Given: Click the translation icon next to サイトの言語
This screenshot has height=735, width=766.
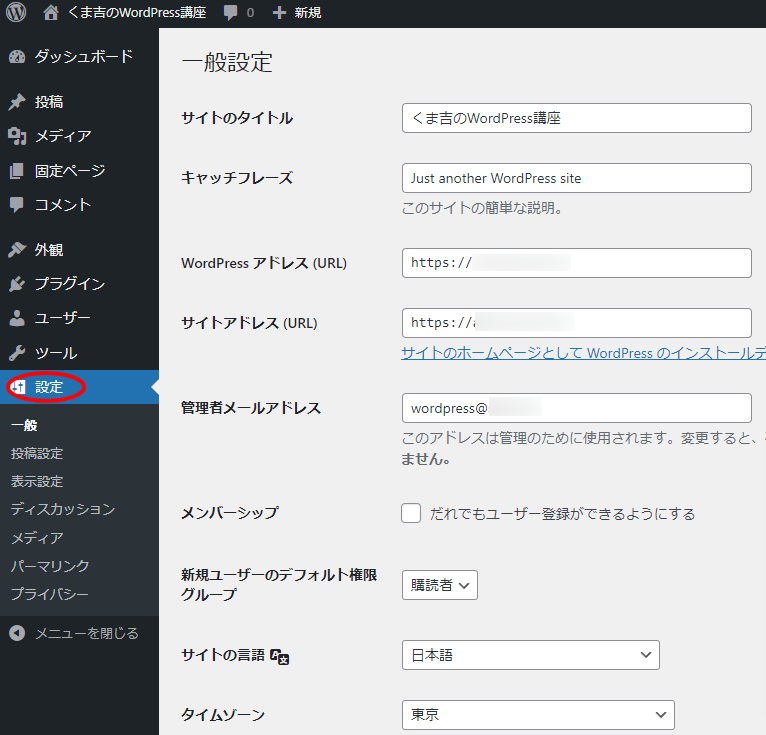Looking at the screenshot, I should click(x=280, y=656).
